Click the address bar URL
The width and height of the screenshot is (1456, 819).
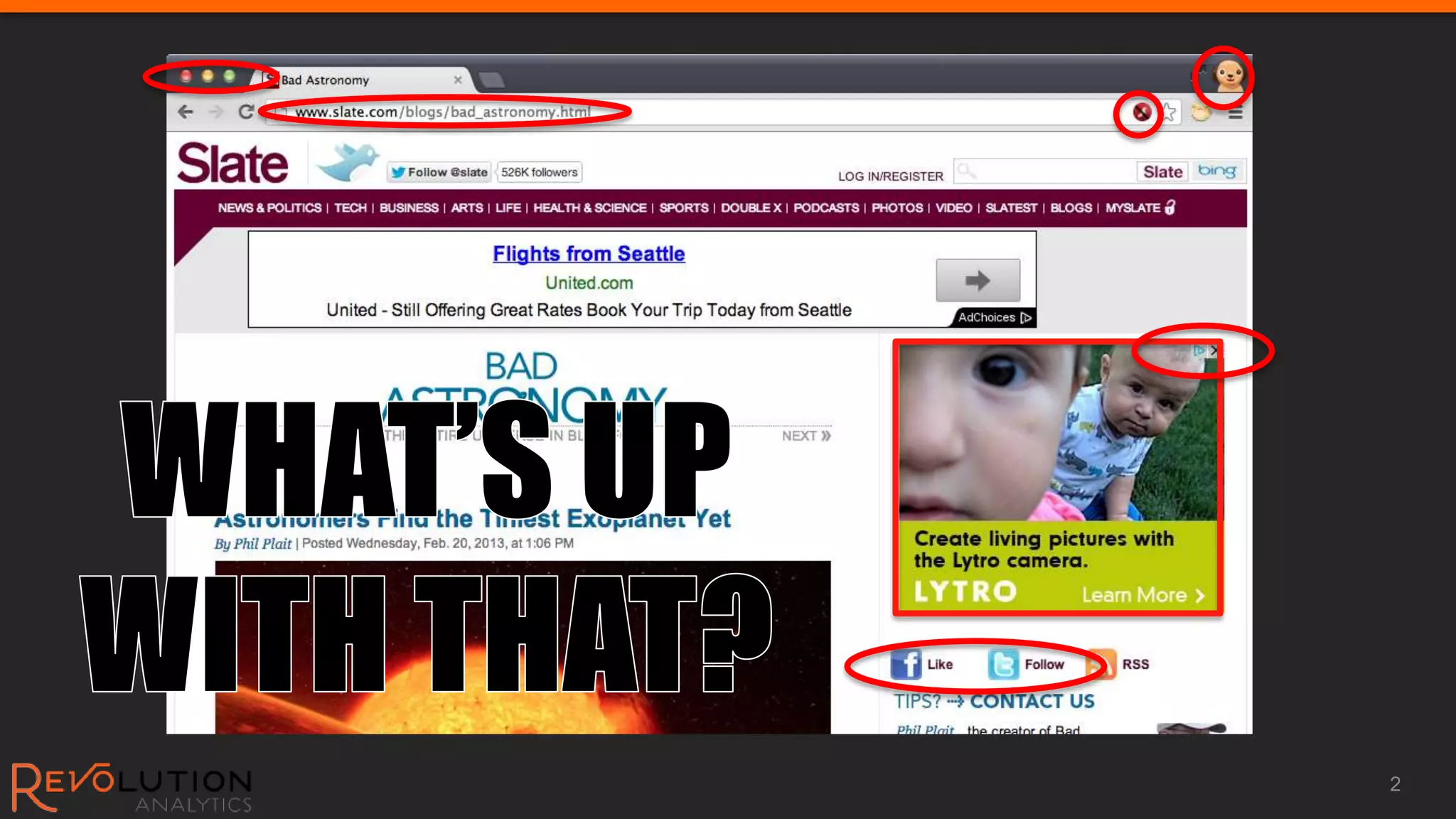[442, 112]
